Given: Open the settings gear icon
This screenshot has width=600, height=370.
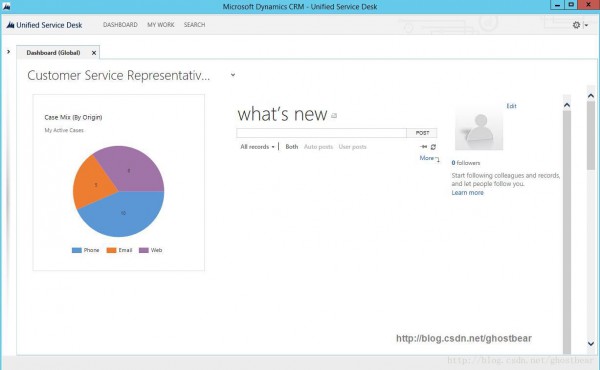Looking at the screenshot, I should (576, 25).
